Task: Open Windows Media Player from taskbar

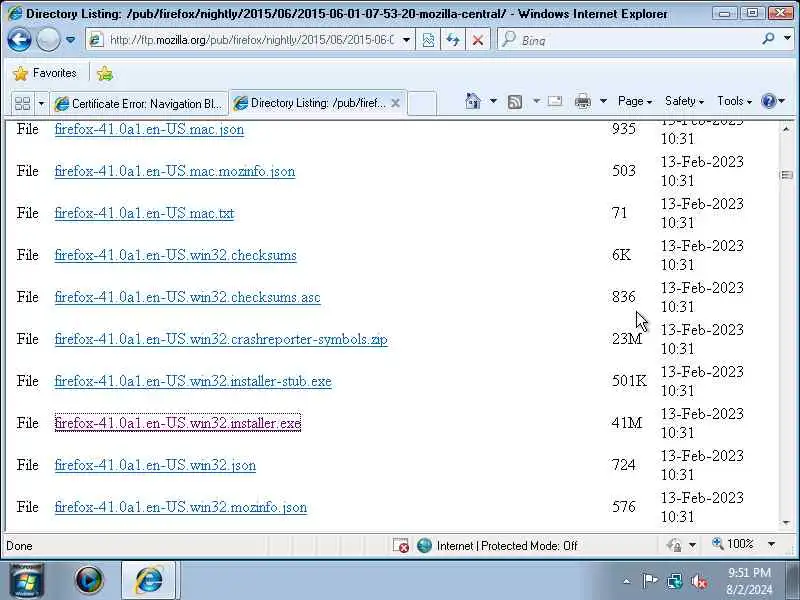Action: point(89,581)
